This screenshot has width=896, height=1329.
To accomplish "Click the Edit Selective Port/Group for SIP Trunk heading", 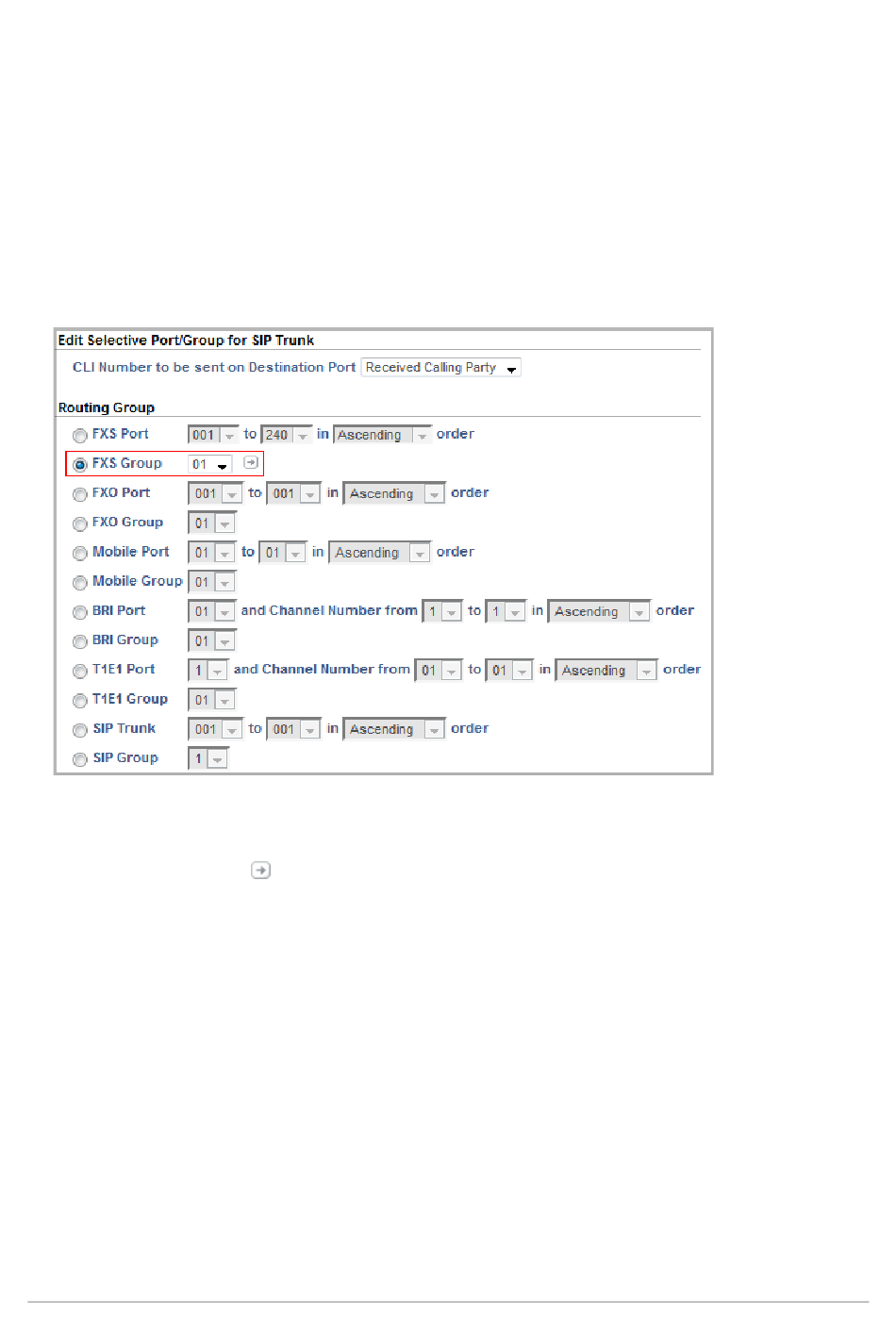I will [x=186, y=340].
